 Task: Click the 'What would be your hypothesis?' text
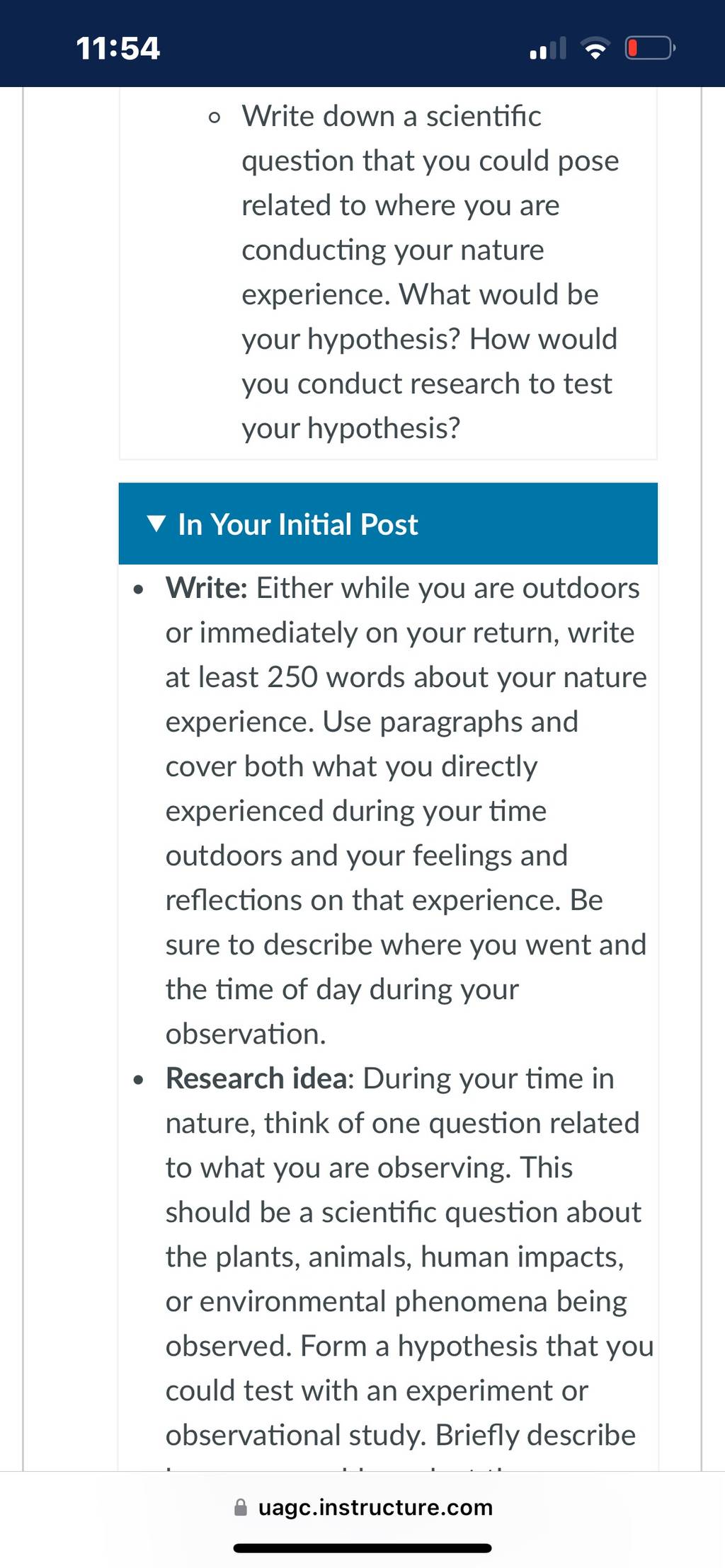coord(421,317)
